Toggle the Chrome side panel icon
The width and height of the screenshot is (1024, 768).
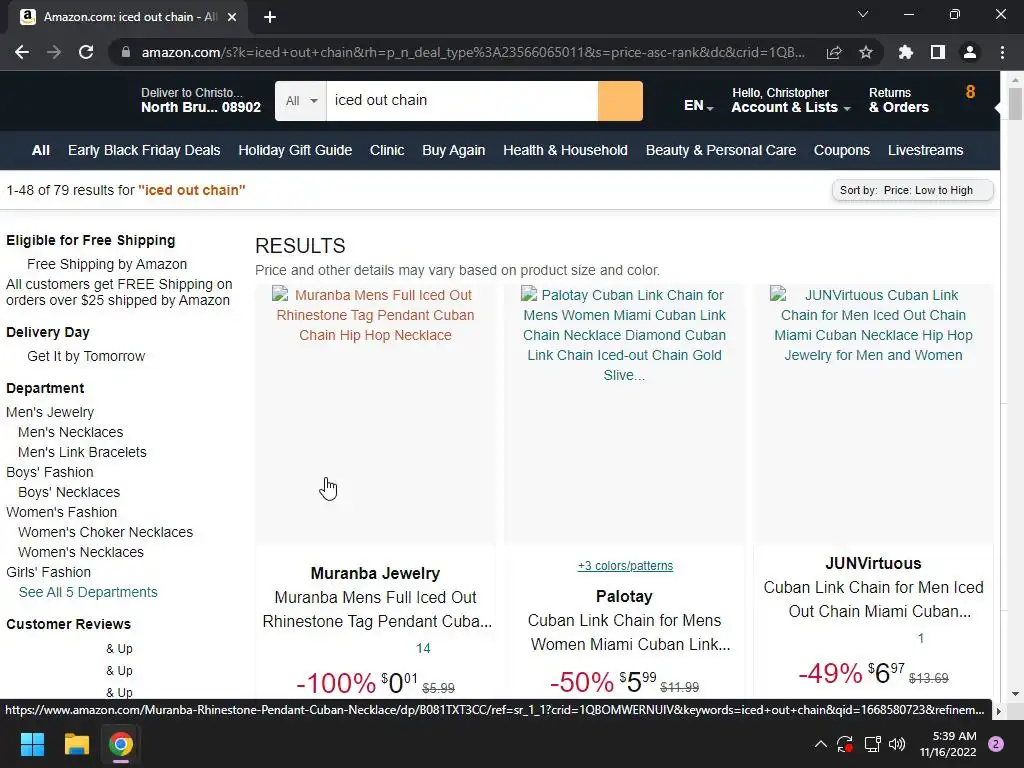(x=938, y=52)
